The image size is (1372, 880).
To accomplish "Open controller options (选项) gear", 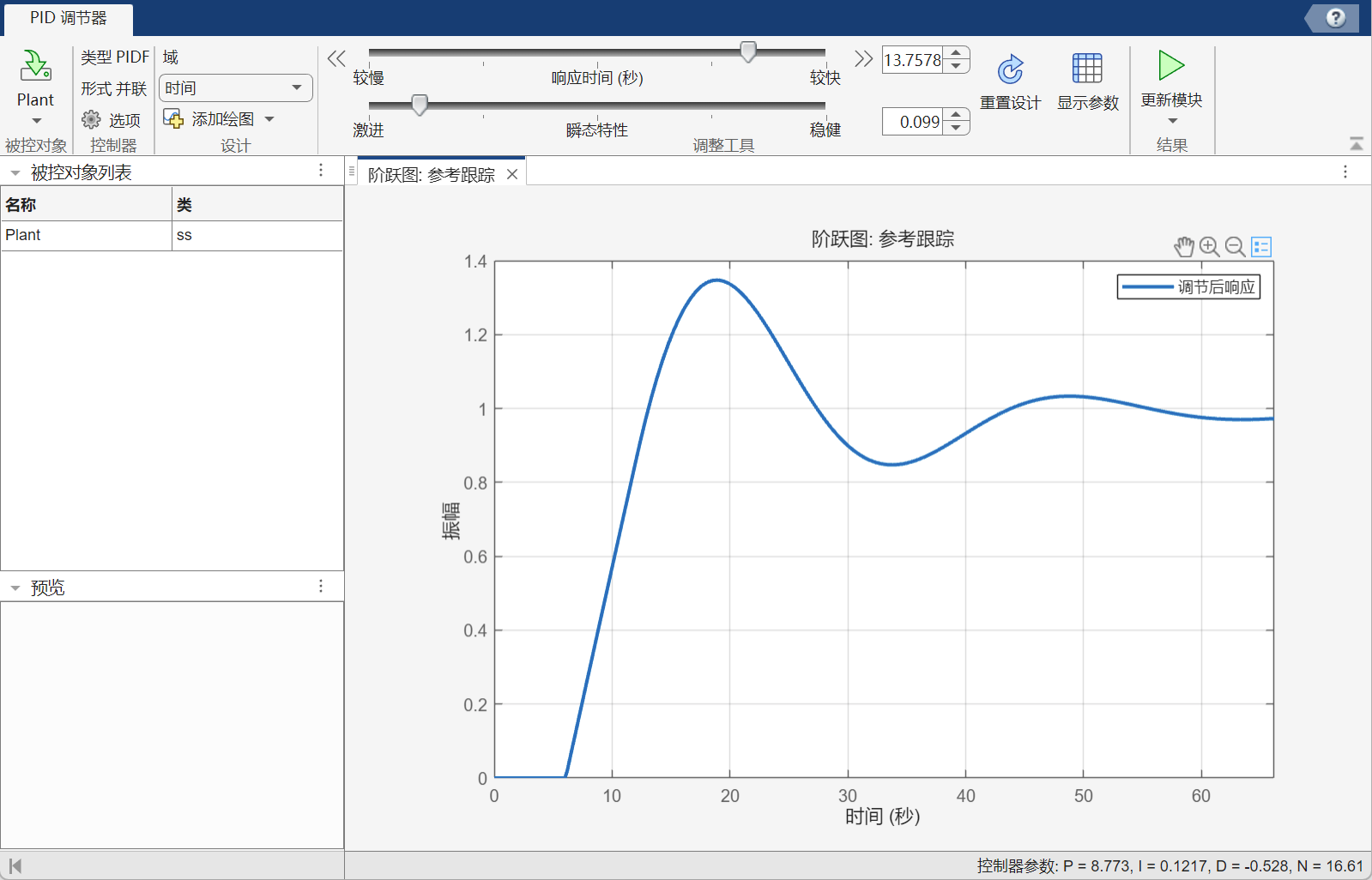I will (92, 120).
